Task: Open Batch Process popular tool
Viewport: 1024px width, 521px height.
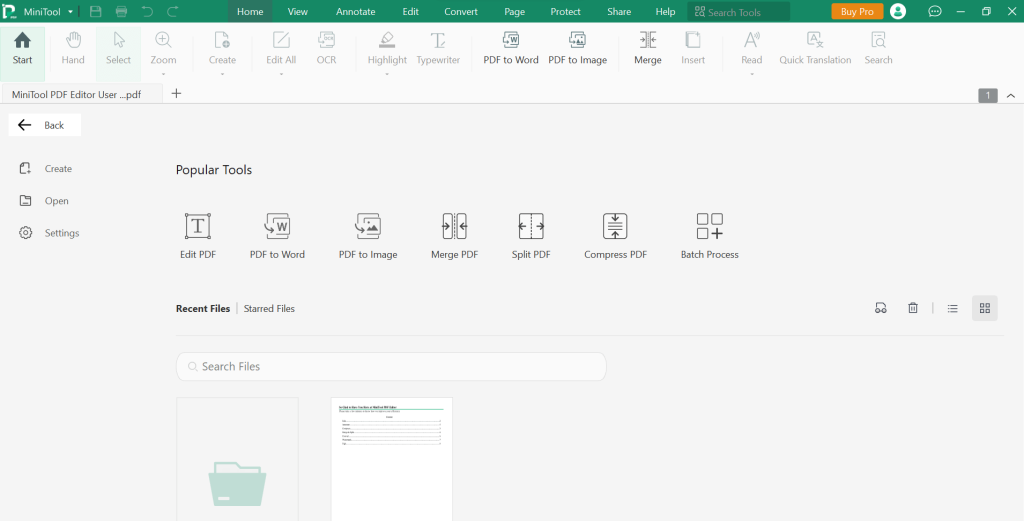Action: coord(710,236)
